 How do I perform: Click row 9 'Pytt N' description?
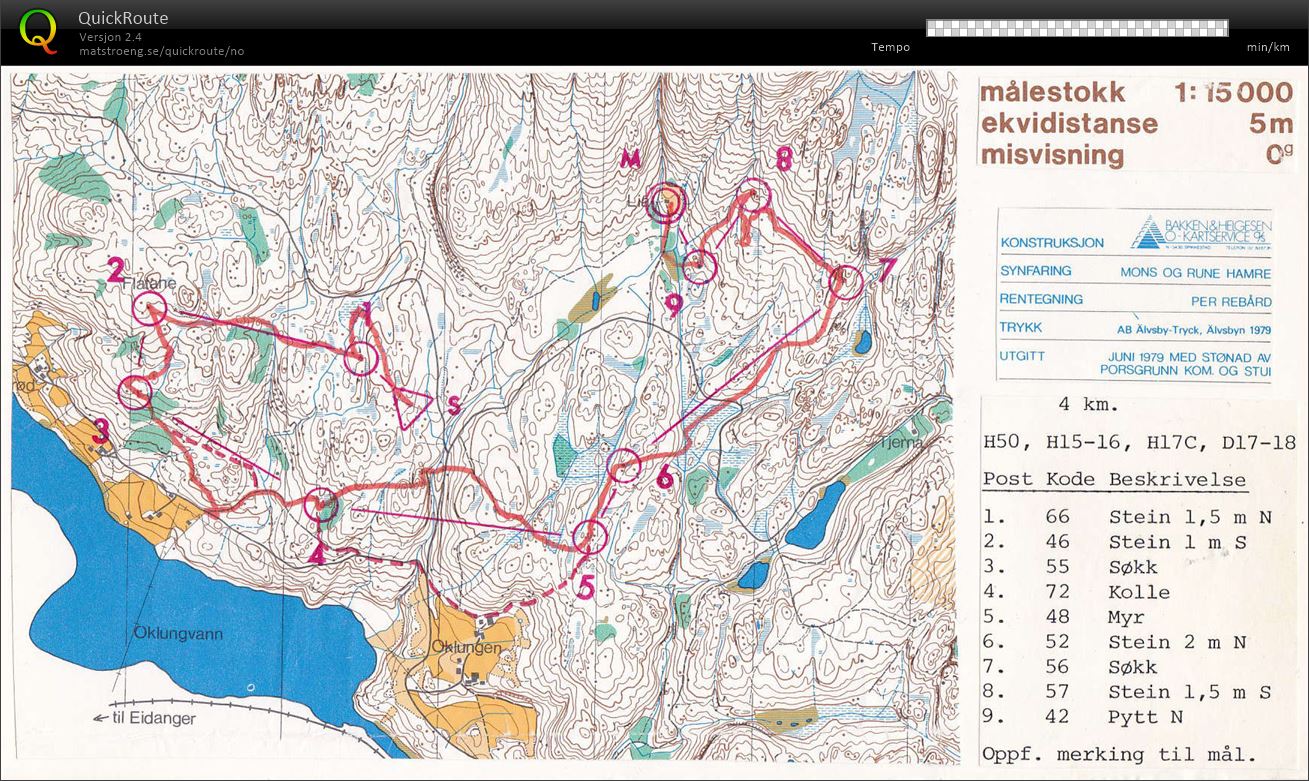pyautogui.click(x=1146, y=717)
